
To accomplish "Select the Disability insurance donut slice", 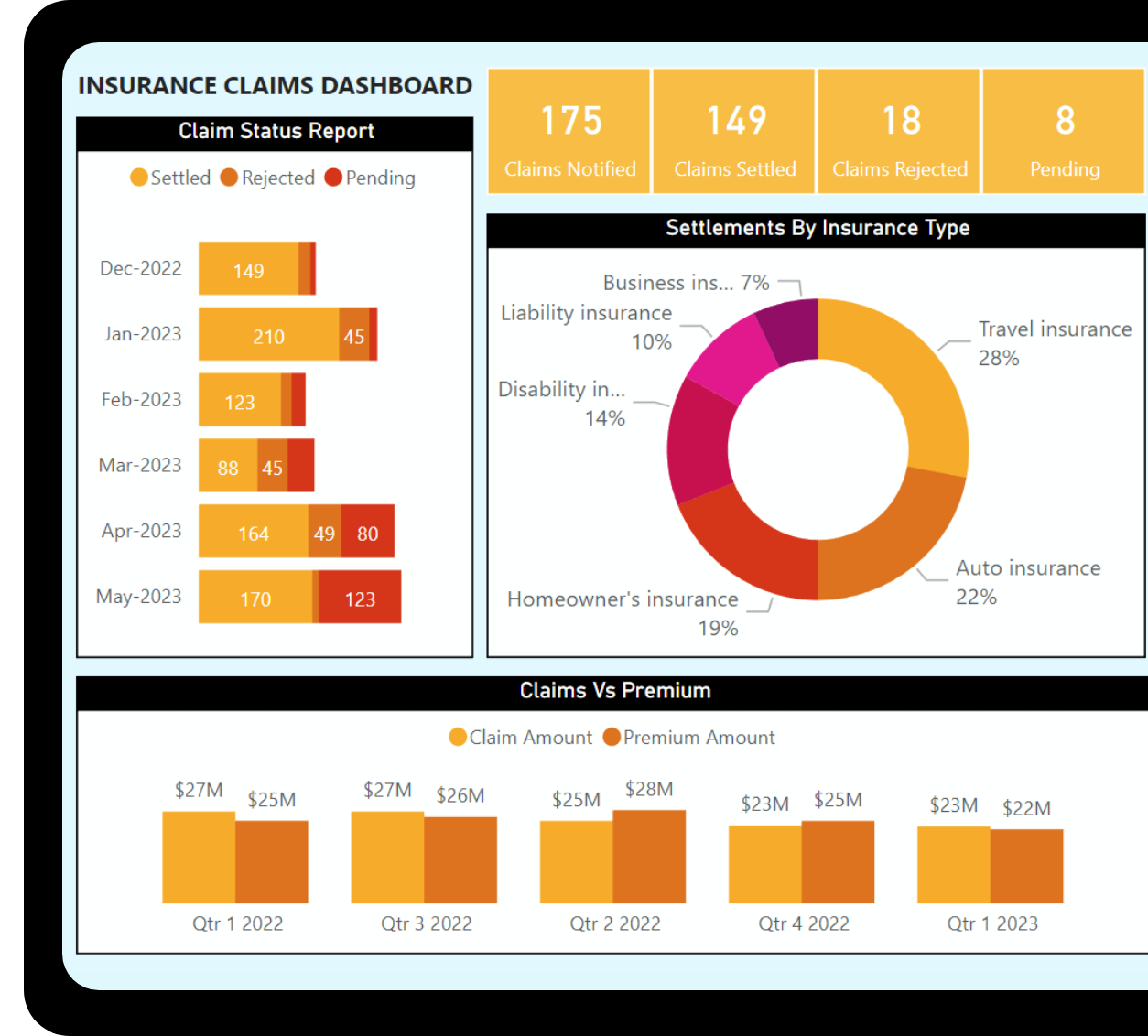I will pos(698,441).
